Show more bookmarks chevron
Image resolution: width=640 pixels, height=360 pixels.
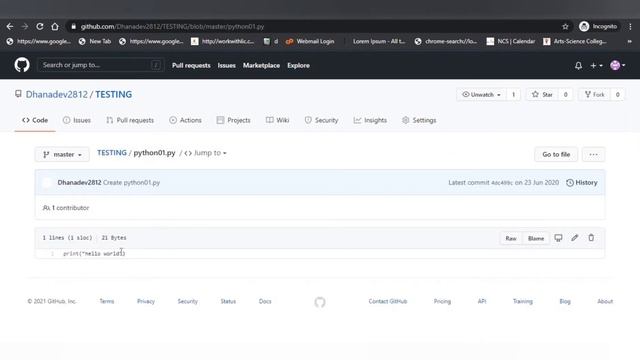click(629, 41)
